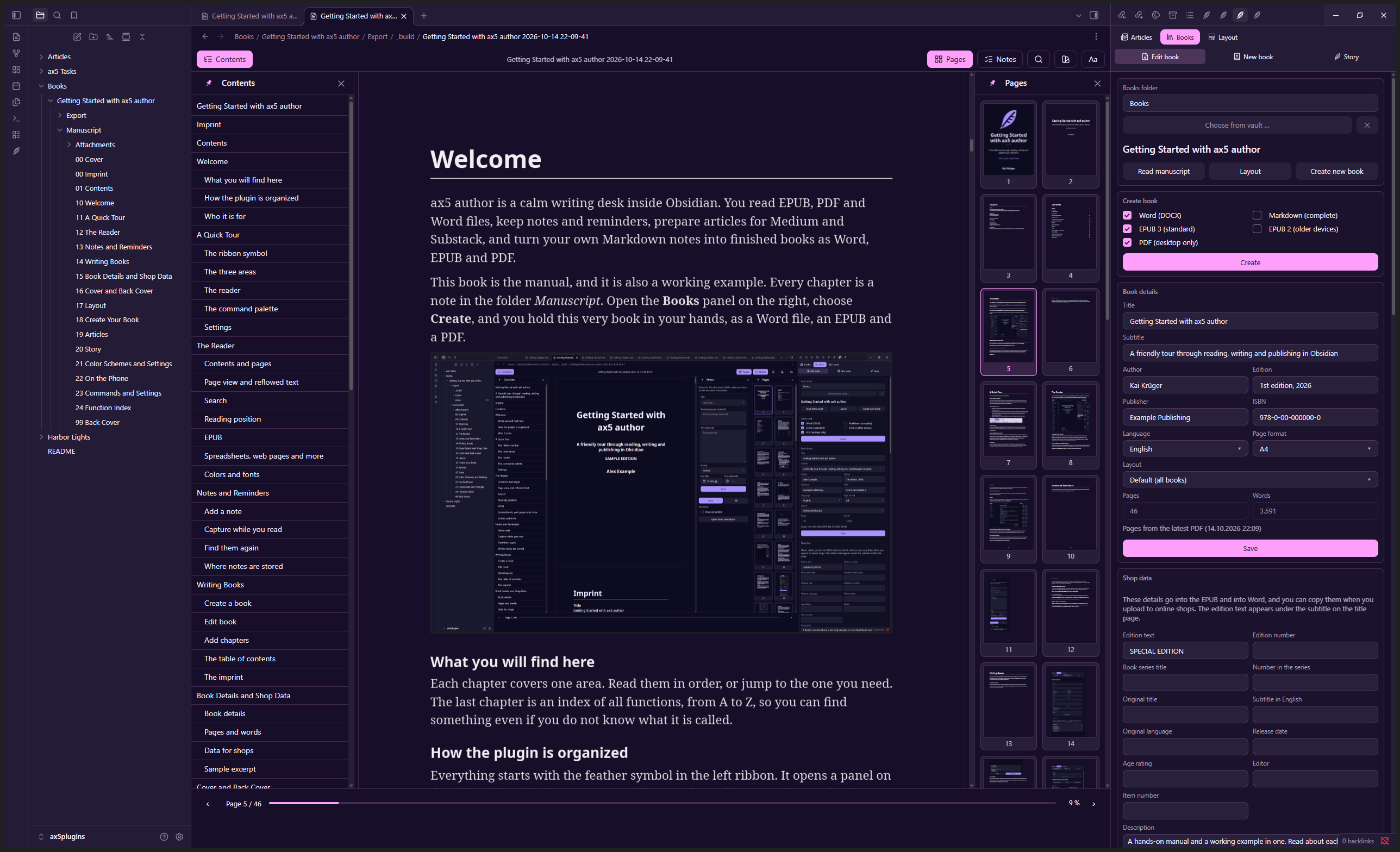This screenshot has height=852, width=1400.
Task: Change sort order in file explorer
Action: point(110,37)
